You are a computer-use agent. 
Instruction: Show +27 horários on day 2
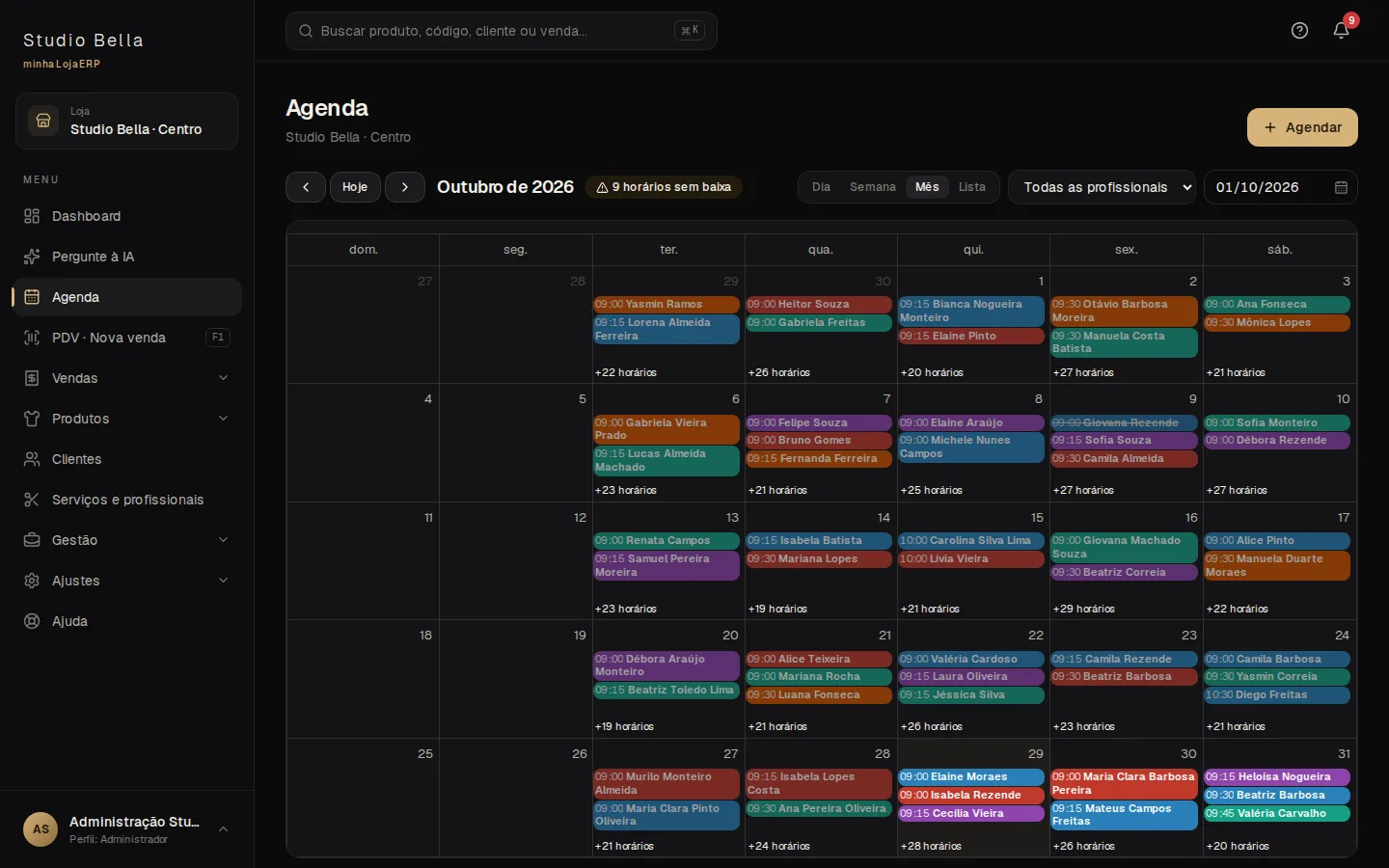(1083, 372)
